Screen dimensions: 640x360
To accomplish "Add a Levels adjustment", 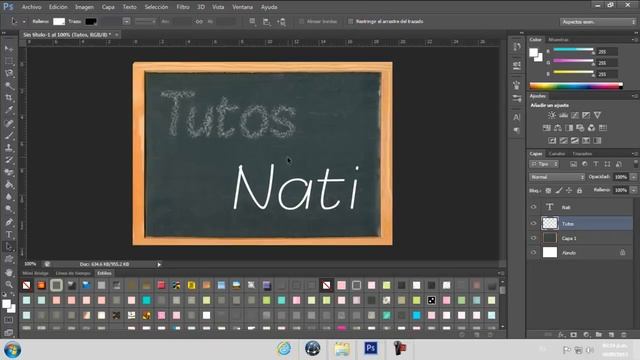I will coord(563,116).
